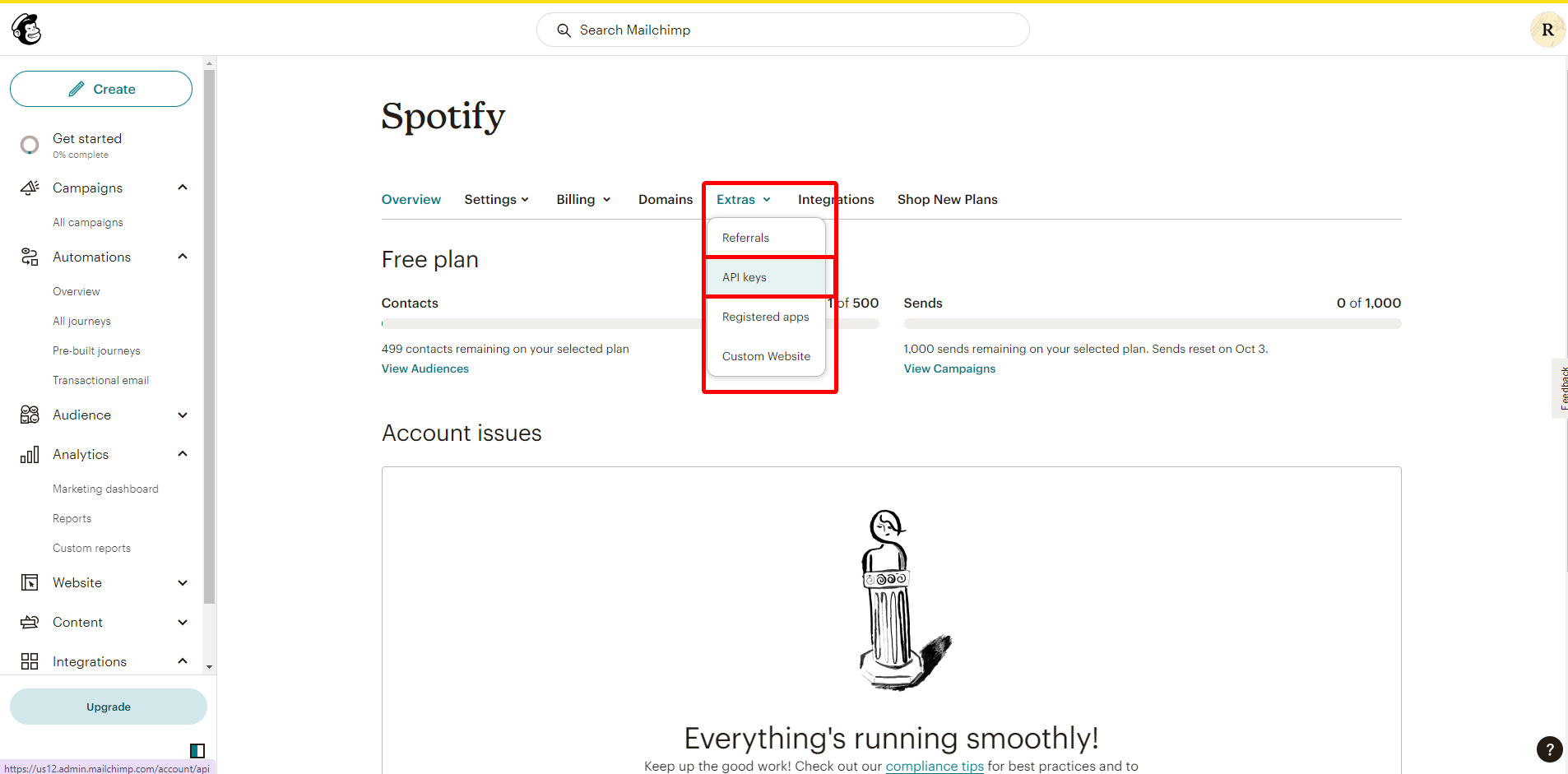This screenshot has width=1568, height=774.
Task: Click the pencil icon in Create button
Action: tap(77, 89)
